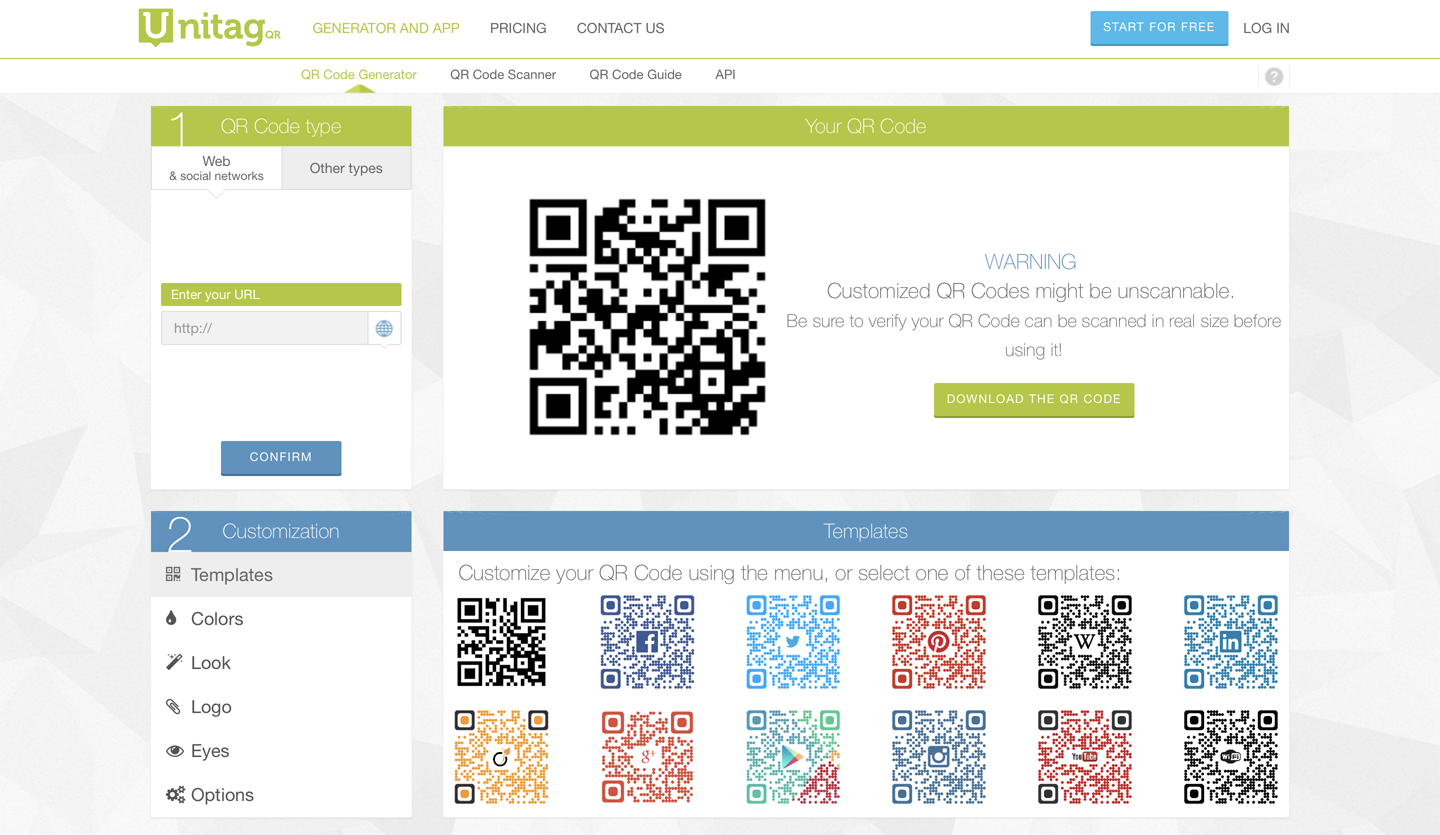Click the Look magic wand icon
The image size is (1440, 835).
173,662
